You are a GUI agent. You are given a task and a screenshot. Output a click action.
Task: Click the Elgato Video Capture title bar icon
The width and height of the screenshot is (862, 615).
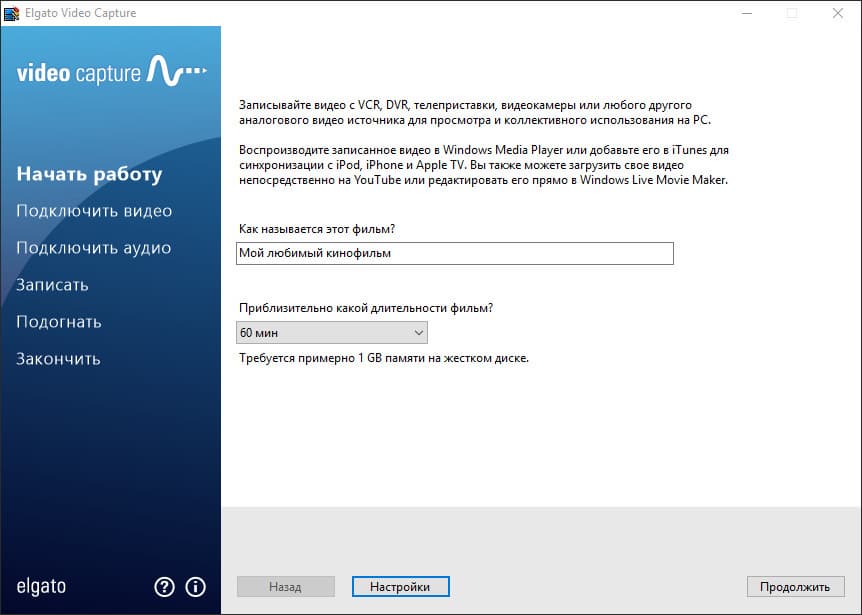[x=12, y=13]
